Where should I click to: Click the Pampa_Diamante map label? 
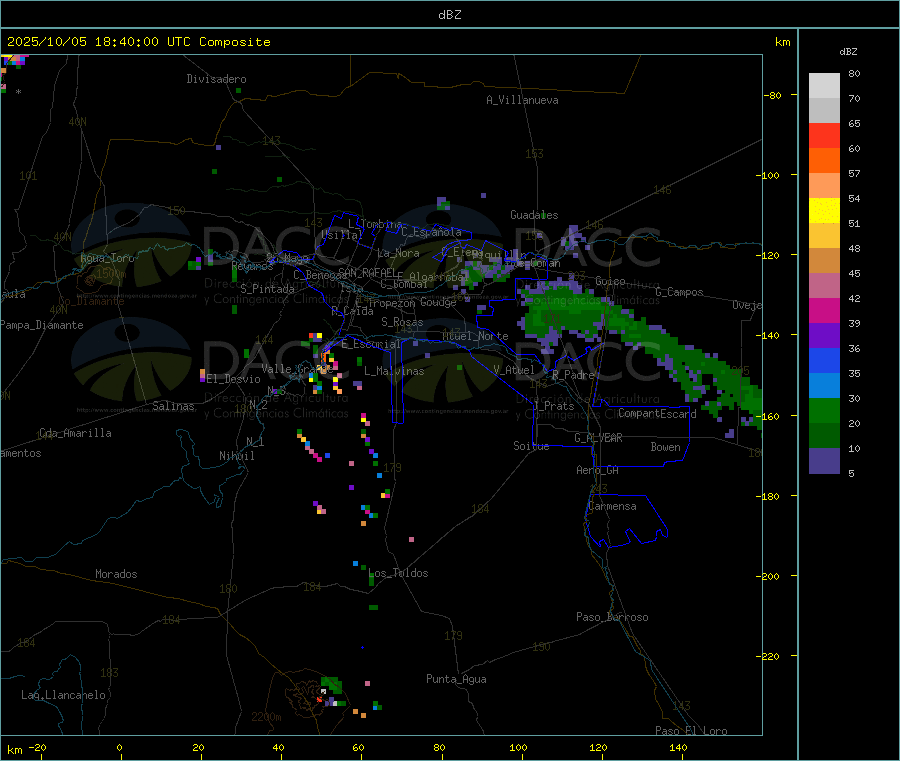point(42,325)
